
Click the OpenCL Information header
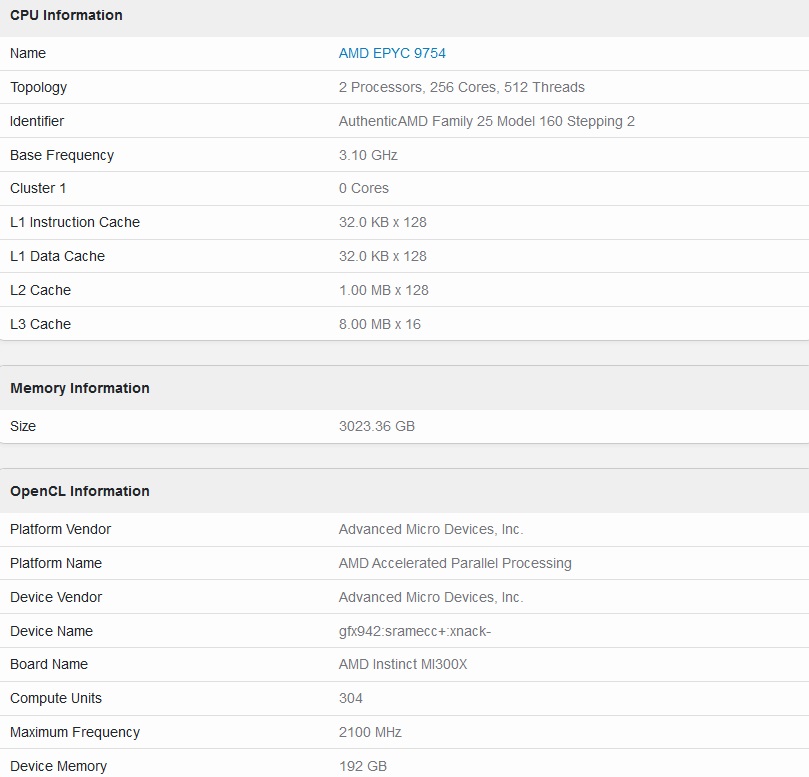click(x=80, y=491)
